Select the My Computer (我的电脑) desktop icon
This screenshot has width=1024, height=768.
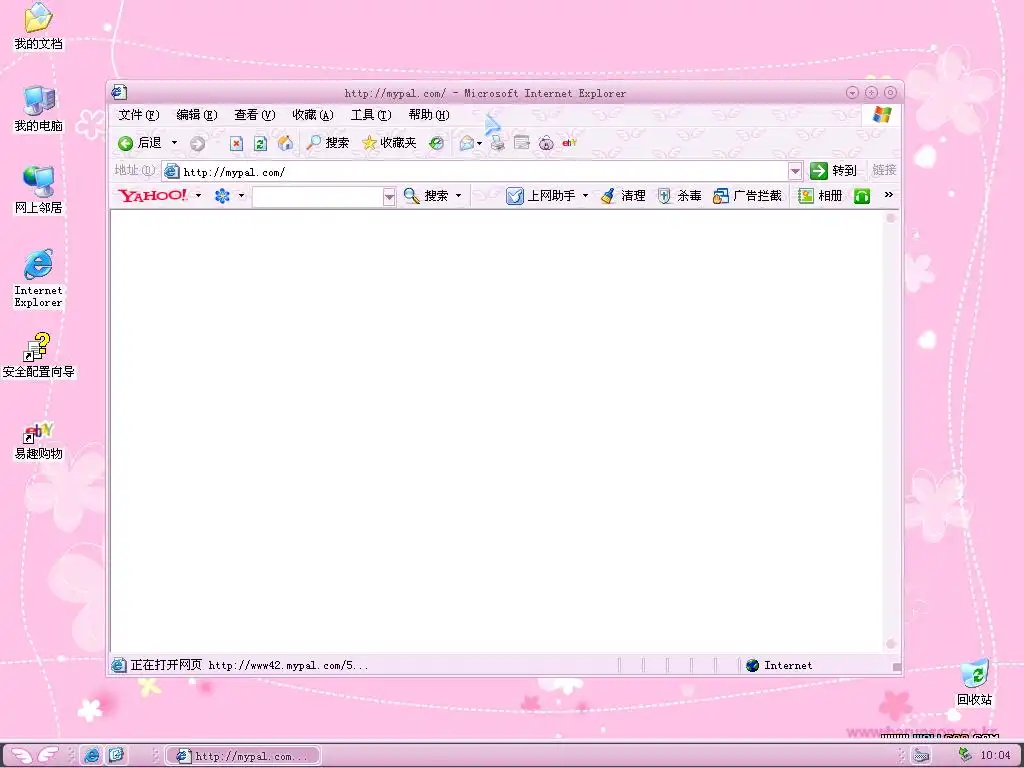(x=39, y=108)
